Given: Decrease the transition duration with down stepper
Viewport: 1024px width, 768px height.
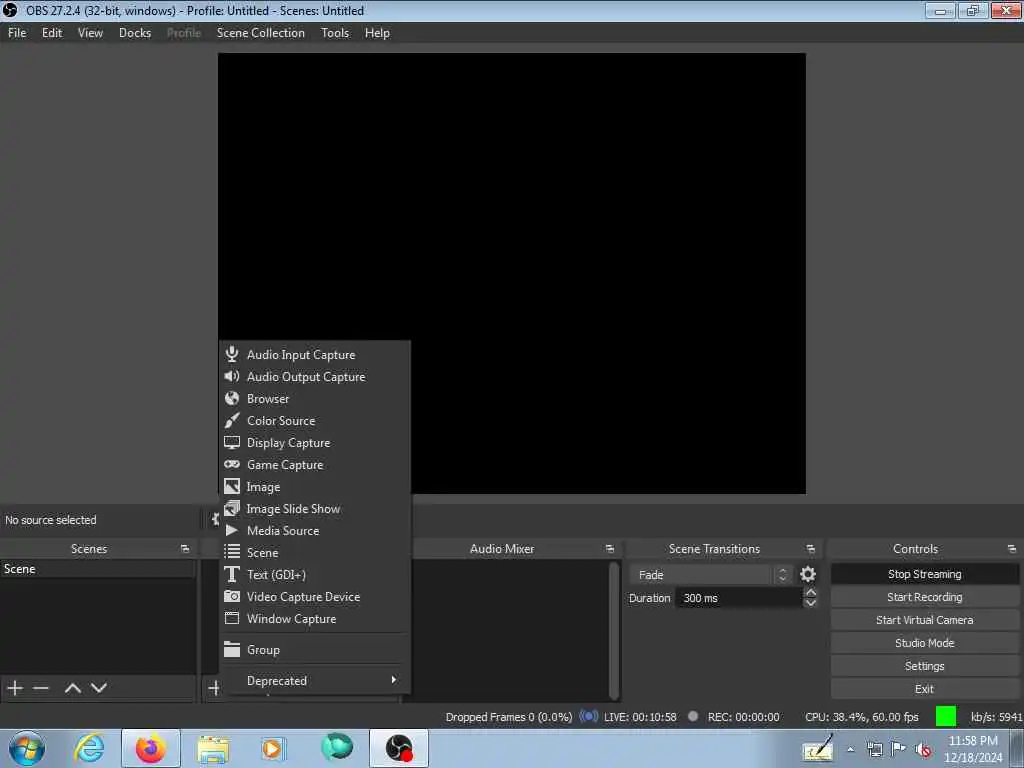Looking at the screenshot, I should [x=810, y=603].
